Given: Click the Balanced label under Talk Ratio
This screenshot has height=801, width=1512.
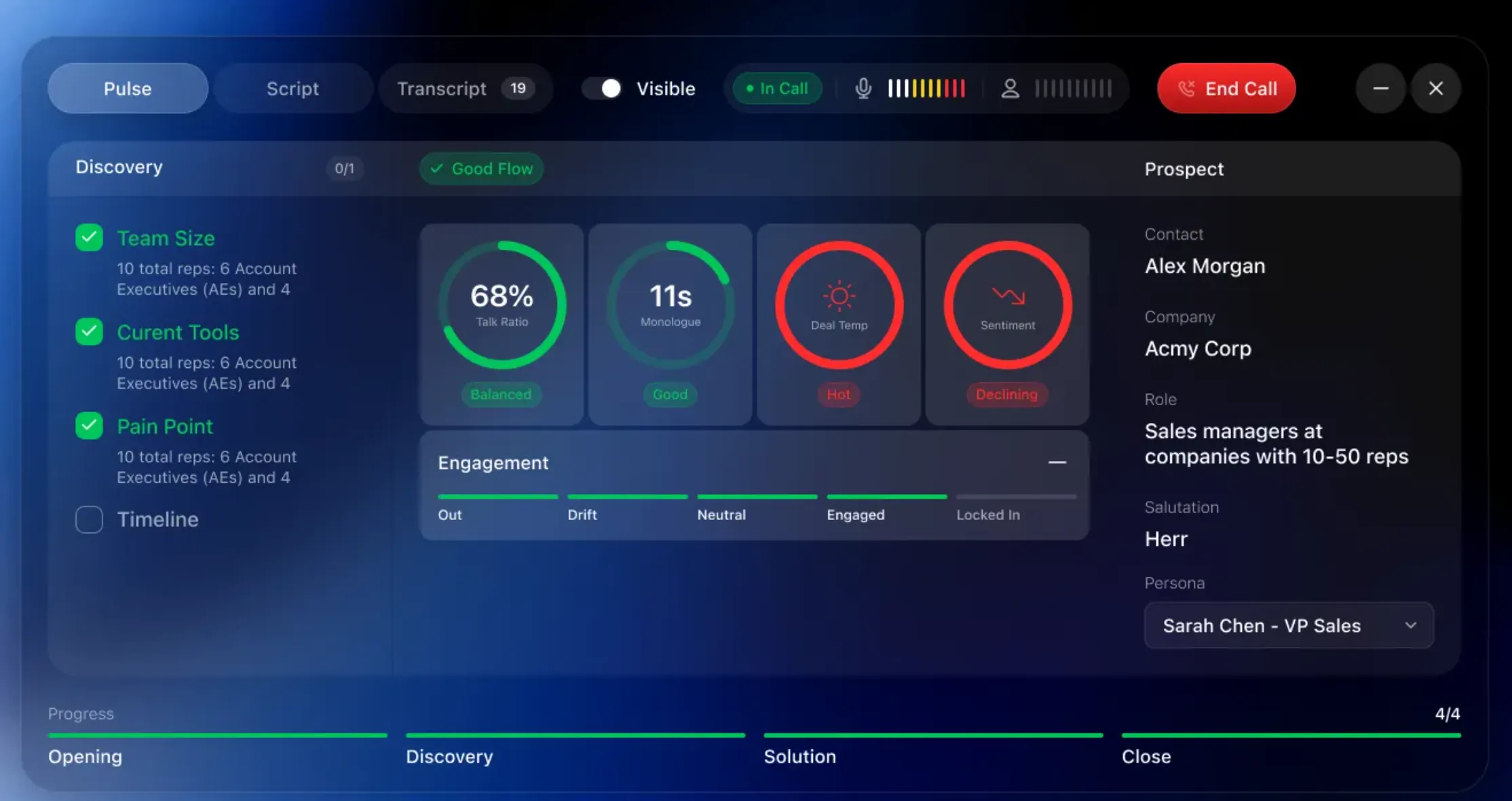Looking at the screenshot, I should [x=501, y=394].
